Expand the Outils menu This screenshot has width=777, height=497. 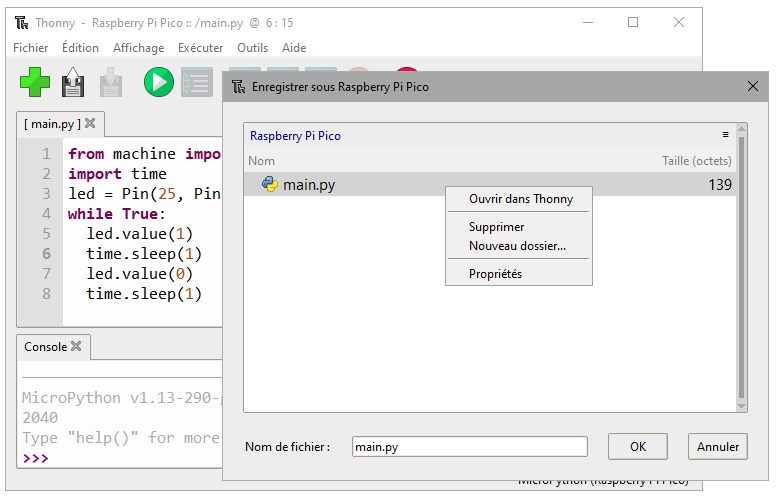[x=252, y=48]
